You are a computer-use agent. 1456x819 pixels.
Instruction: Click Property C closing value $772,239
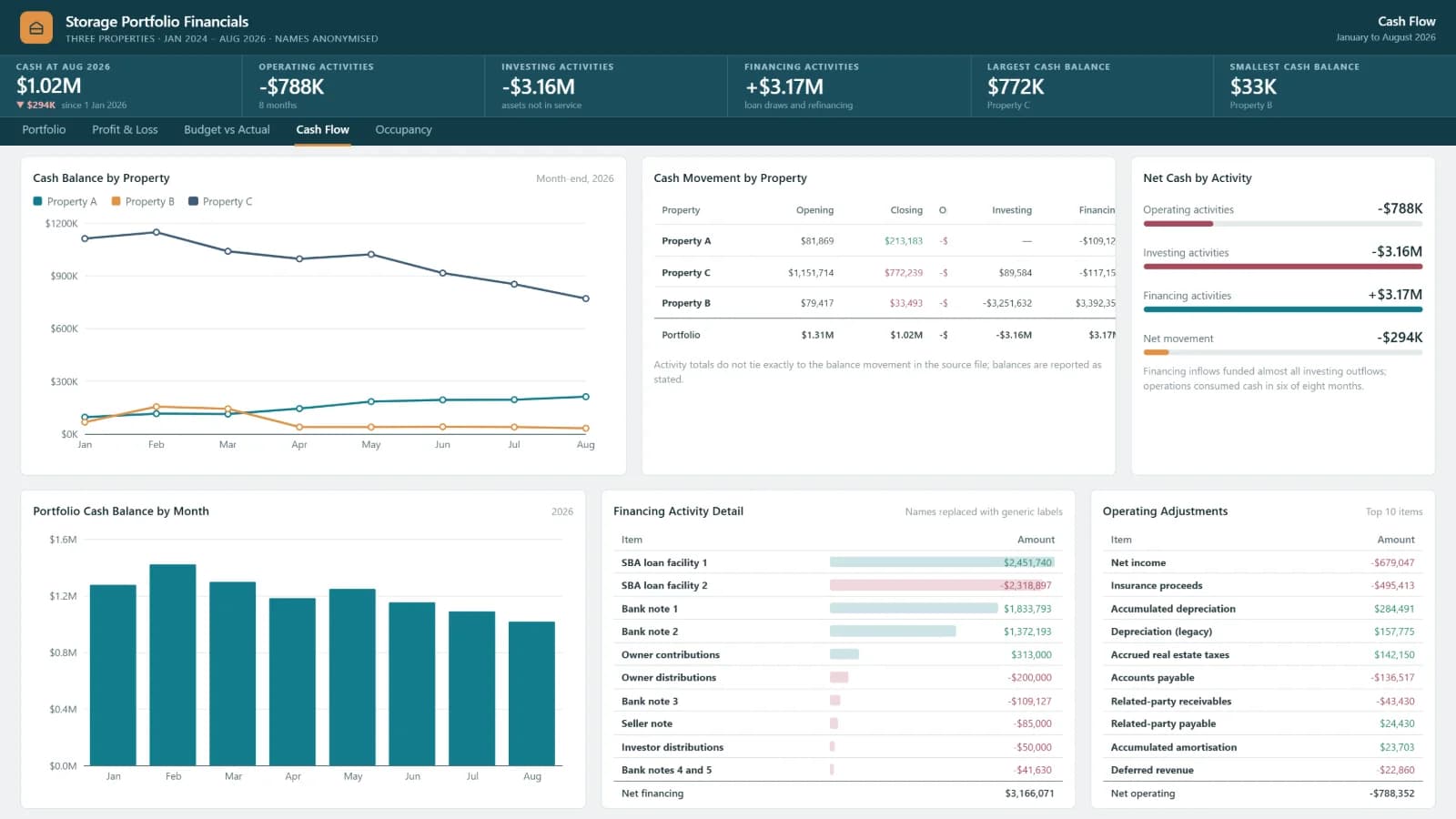click(904, 272)
